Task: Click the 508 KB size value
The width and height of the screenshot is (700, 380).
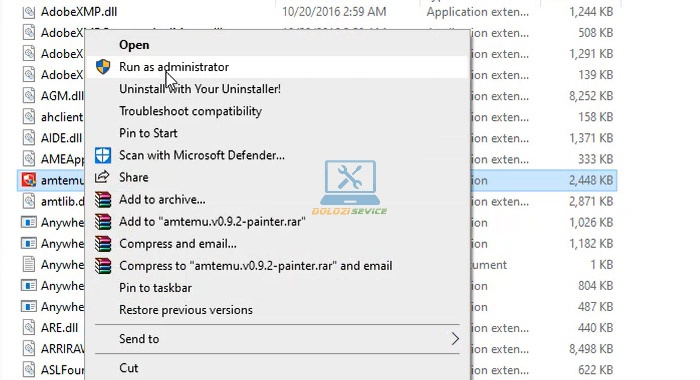Action: click(x=596, y=33)
